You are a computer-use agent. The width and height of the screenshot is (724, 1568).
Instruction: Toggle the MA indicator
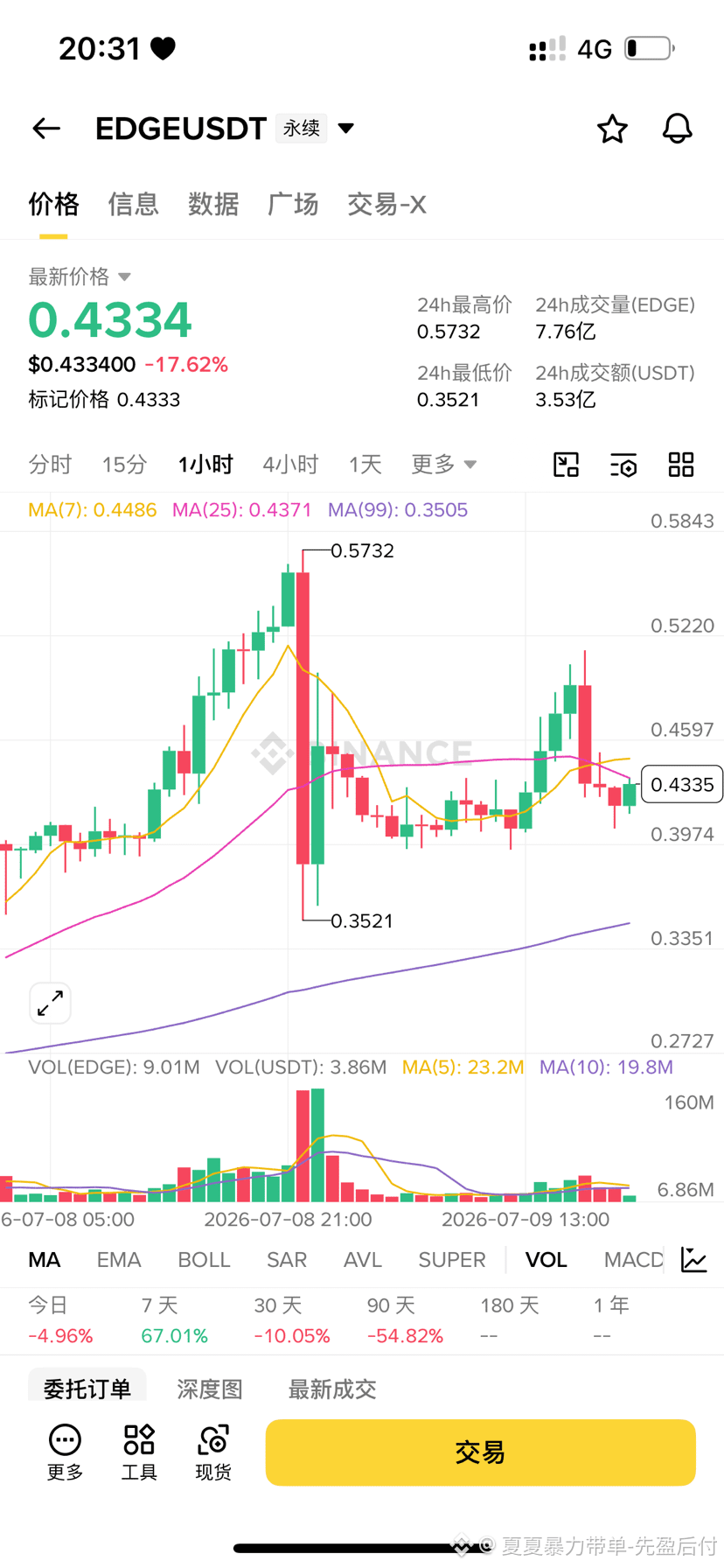point(45,1260)
